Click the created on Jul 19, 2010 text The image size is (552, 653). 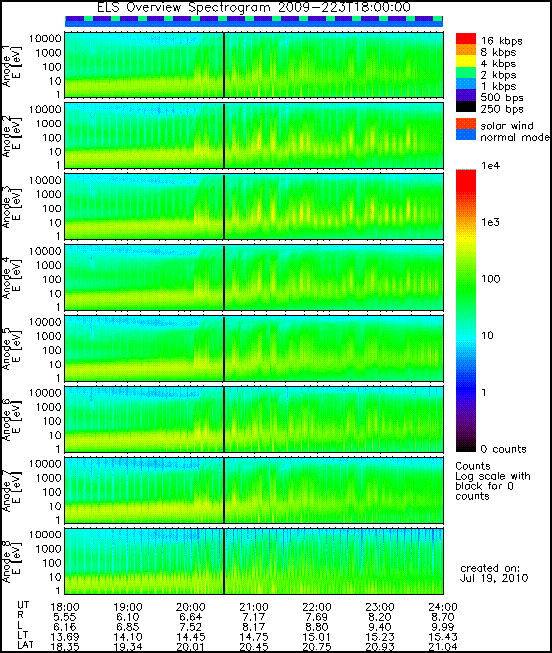[x=494, y=573]
